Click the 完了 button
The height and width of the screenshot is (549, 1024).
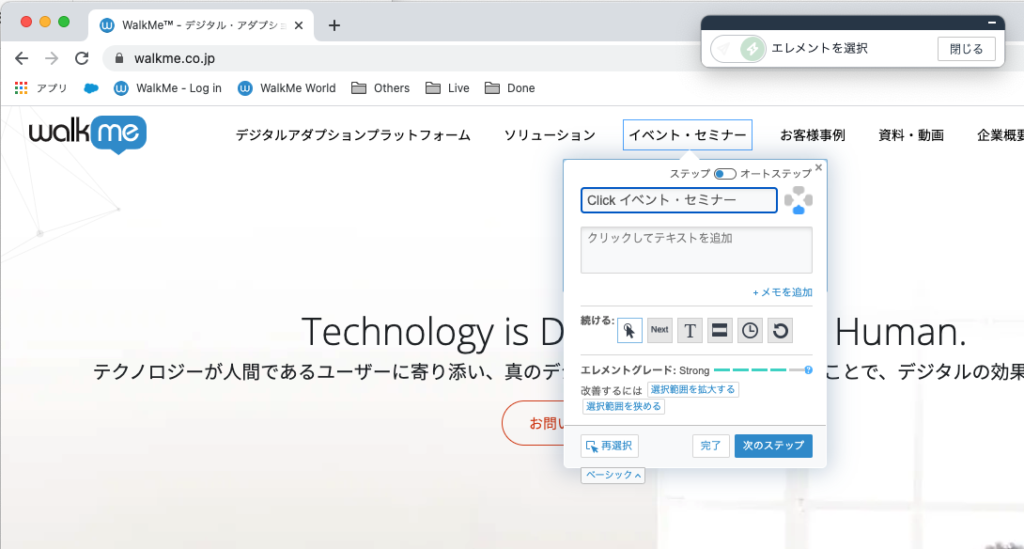pos(711,446)
